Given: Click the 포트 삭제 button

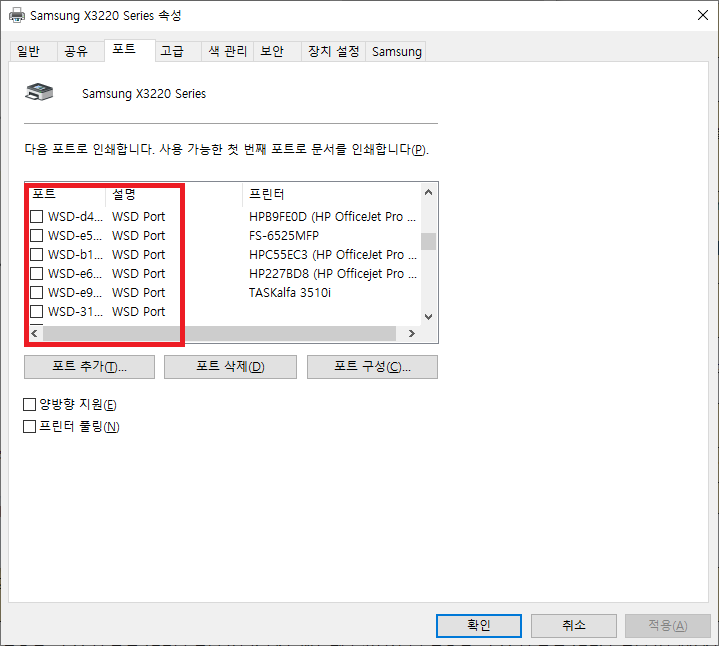Looking at the screenshot, I should coord(230,367).
